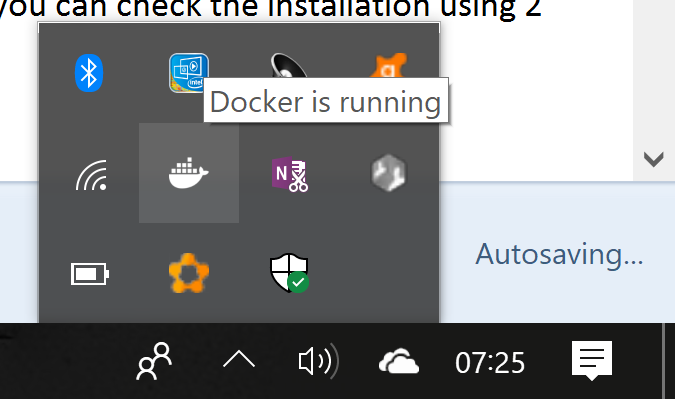Open the Wi-Fi network icon
675x399 pixels.
coord(91,175)
